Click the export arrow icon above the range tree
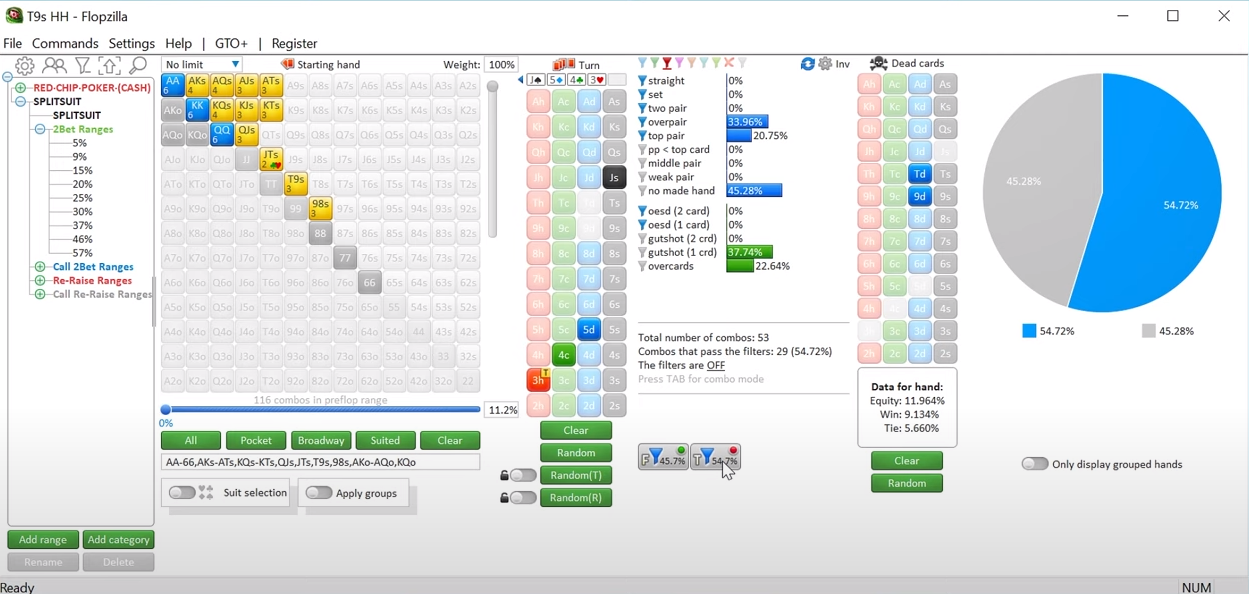 (x=110, y=66)
